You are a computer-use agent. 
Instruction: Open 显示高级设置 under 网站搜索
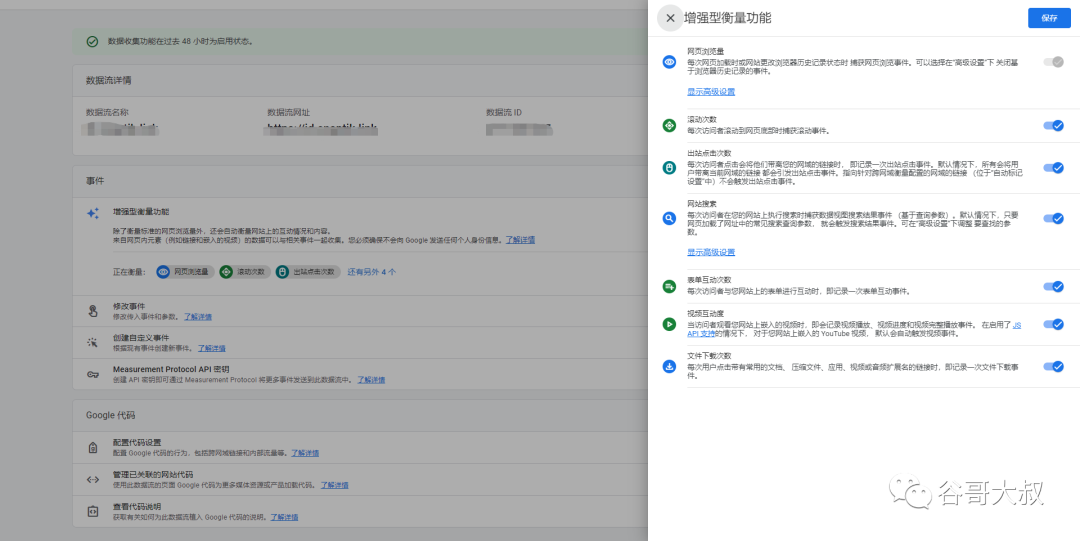pyautogui.click(x=711, y=252)
